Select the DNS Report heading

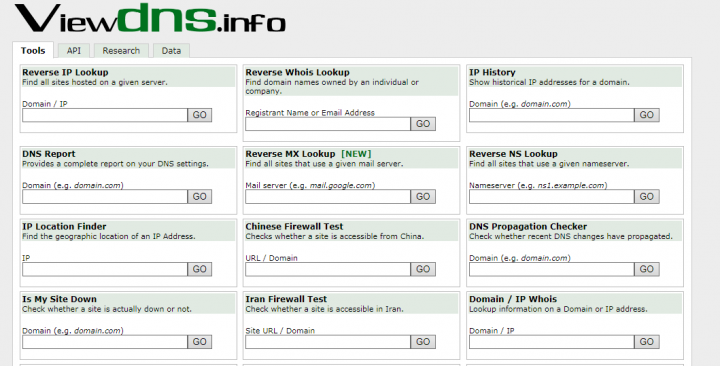coord(49,154)
